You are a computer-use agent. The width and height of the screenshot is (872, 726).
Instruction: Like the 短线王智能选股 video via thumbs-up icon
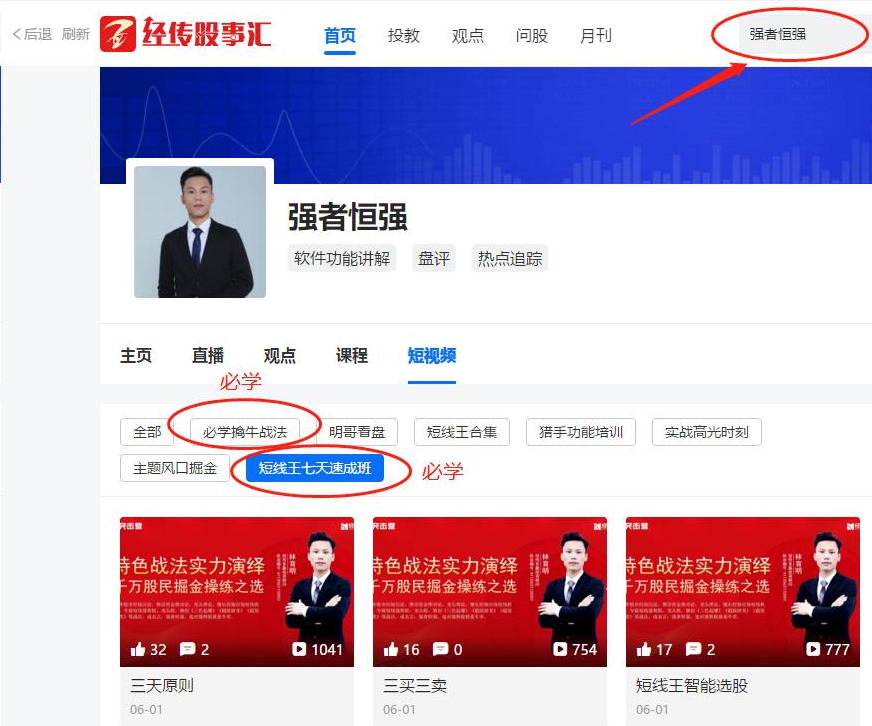pos(644,649)
